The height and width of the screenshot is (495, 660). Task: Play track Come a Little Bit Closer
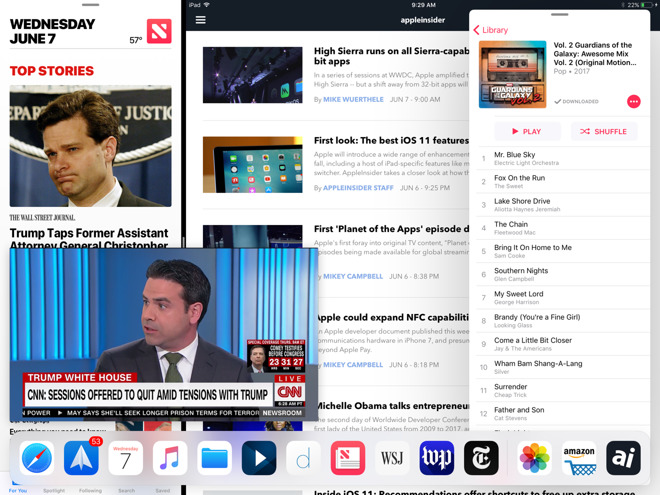coord(563,343)
